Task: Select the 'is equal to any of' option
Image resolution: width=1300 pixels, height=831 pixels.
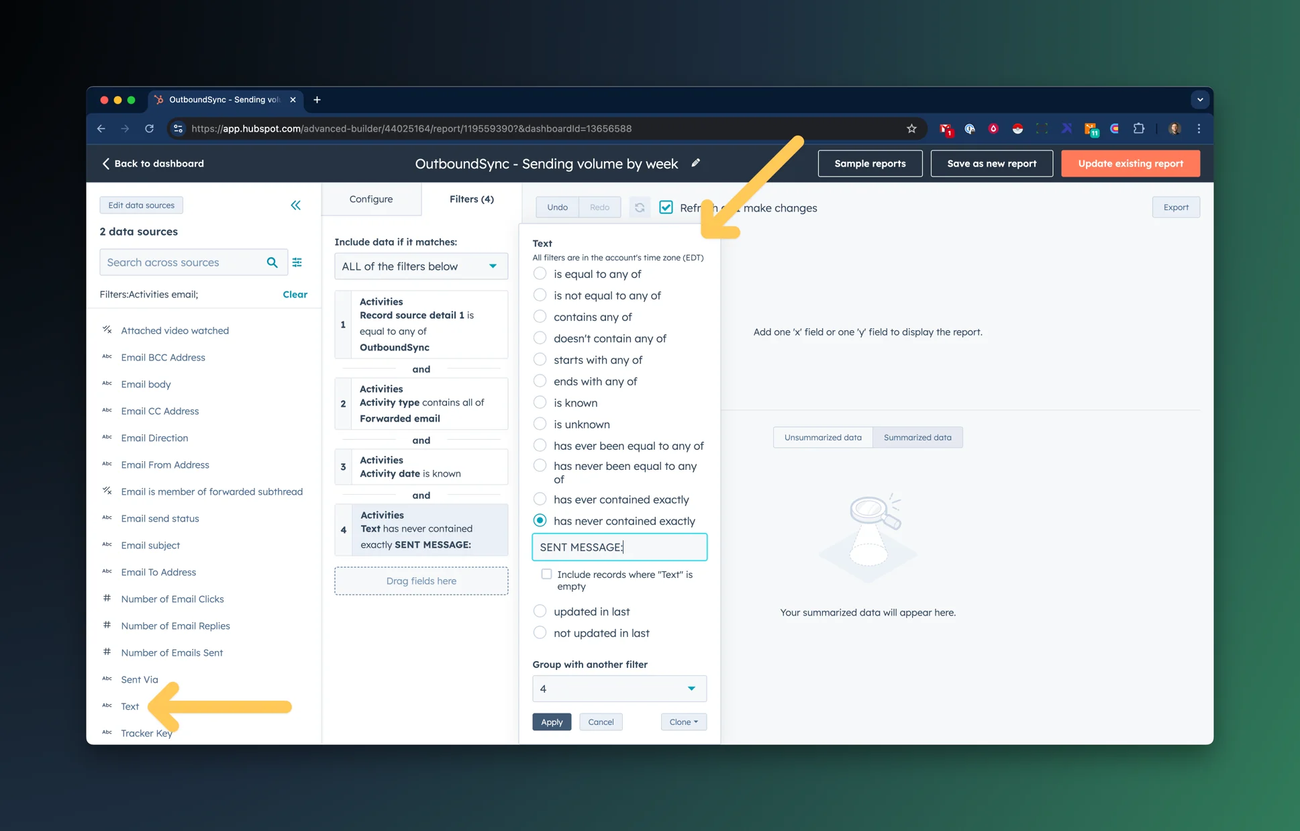Action: coord(540,274)
